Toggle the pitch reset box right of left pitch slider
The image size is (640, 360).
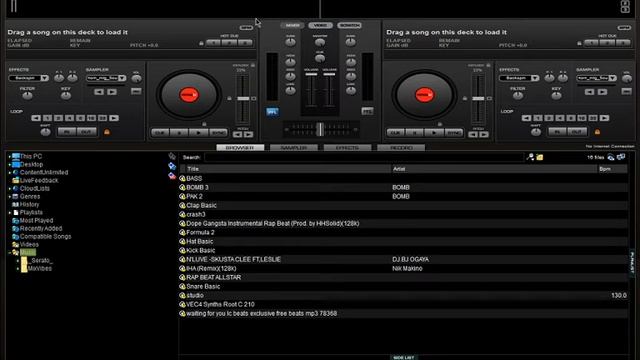pos(254,98)
